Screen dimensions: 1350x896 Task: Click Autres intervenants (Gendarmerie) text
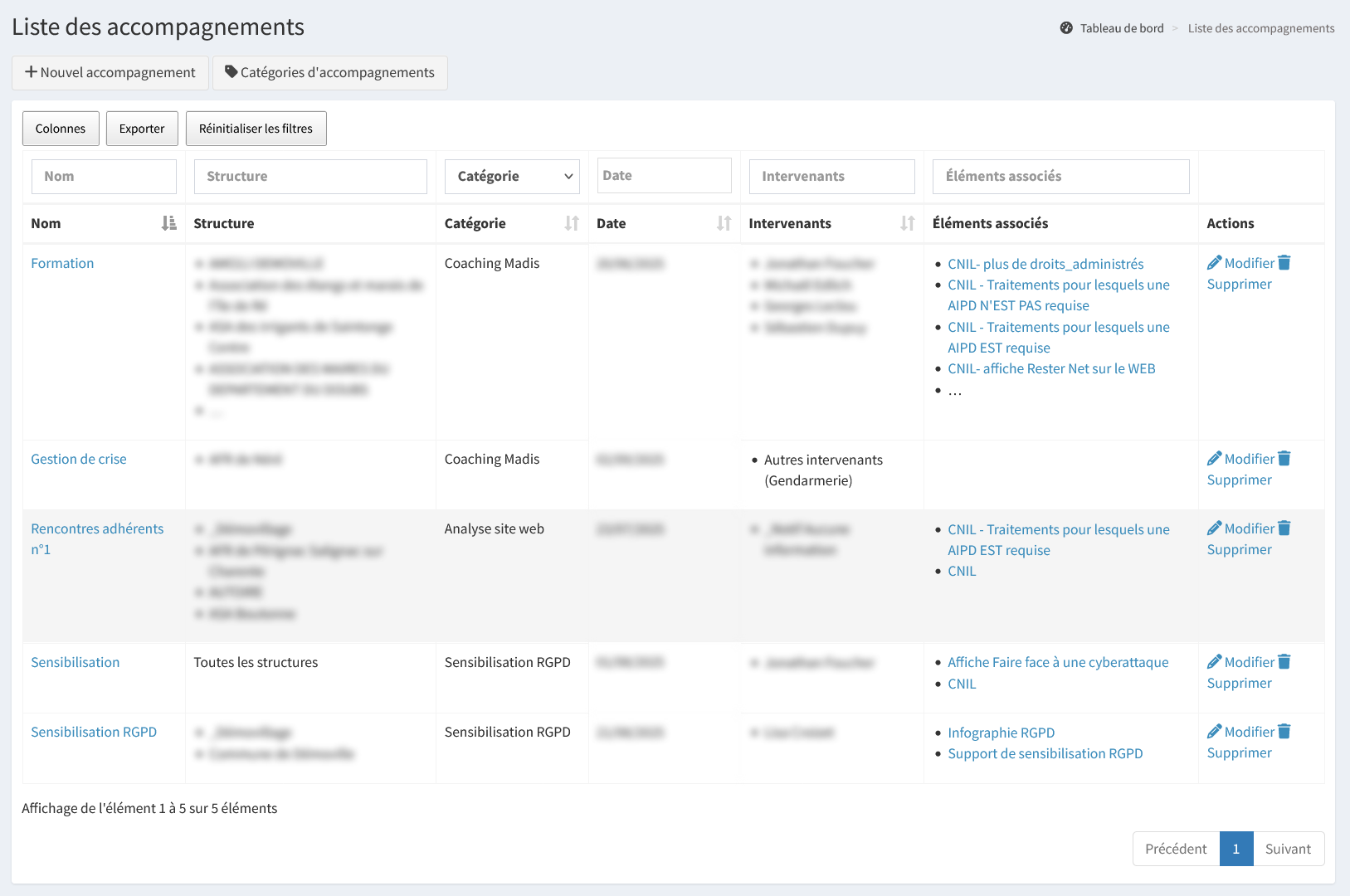coord(823,470)
